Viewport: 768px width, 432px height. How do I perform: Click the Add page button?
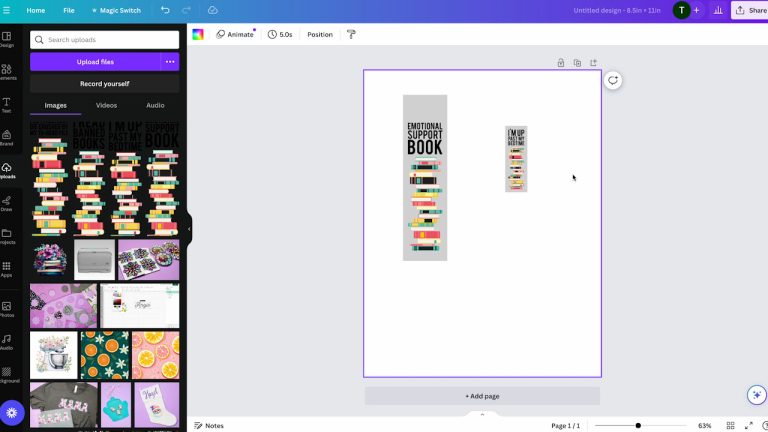tap(482, 396)
